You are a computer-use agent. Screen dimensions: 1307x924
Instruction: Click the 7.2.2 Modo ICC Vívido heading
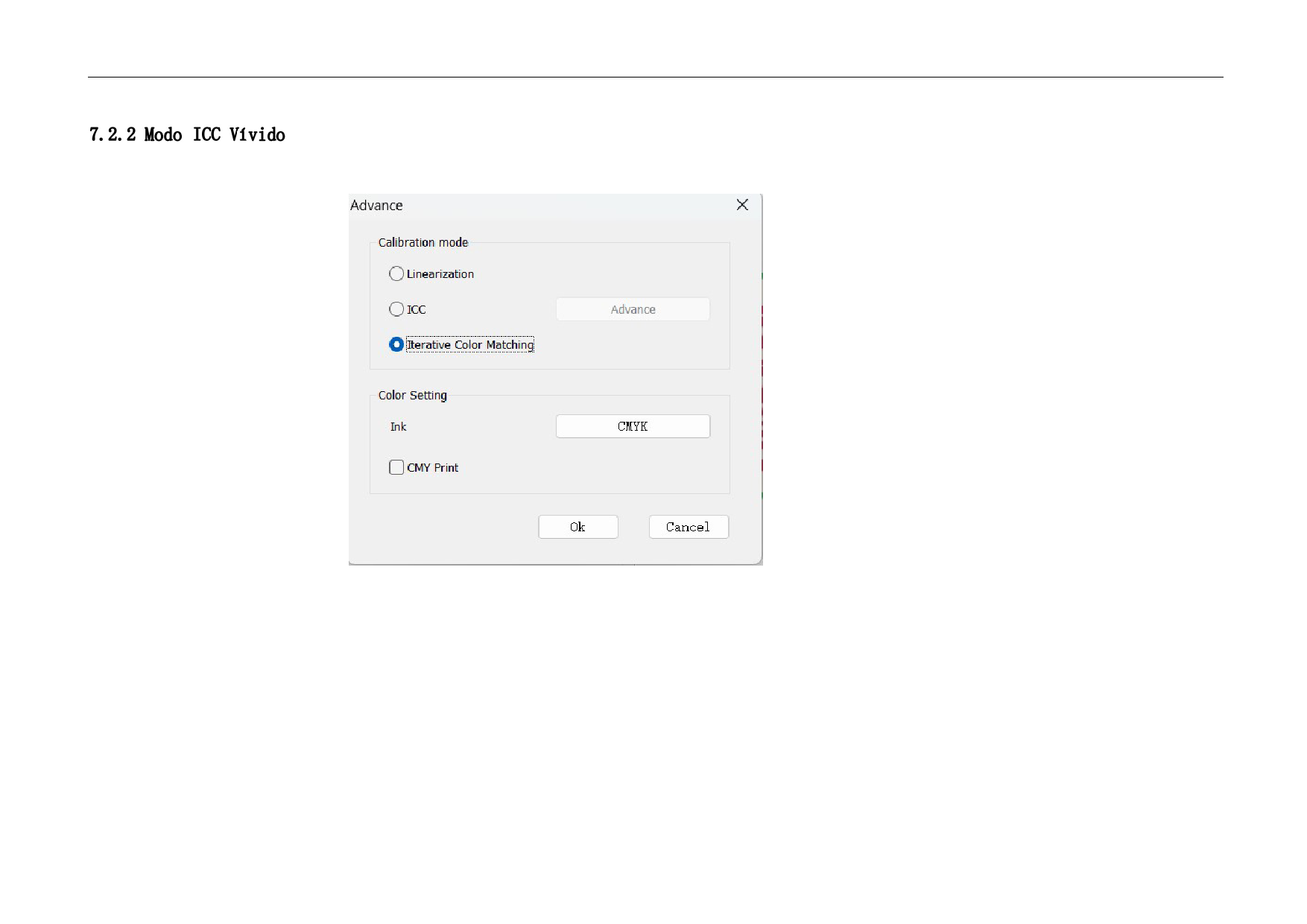coord(187,135)
